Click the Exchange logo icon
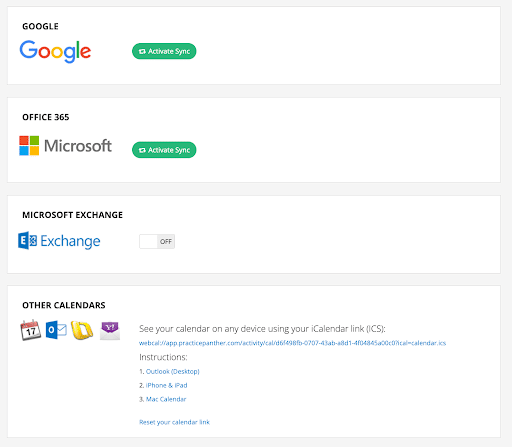The image size is (512, 447). [x=27, y=241]
